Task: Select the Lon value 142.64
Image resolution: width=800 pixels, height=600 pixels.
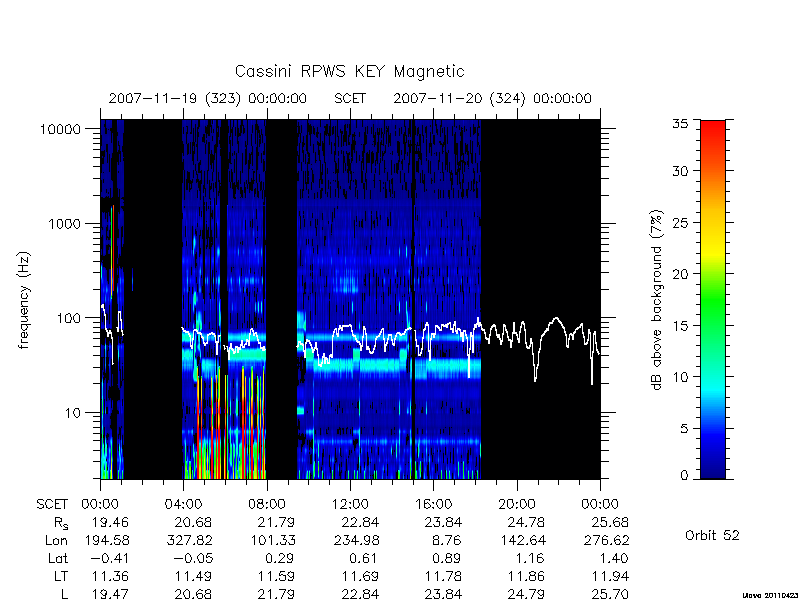Action: (x=522, y=540)
